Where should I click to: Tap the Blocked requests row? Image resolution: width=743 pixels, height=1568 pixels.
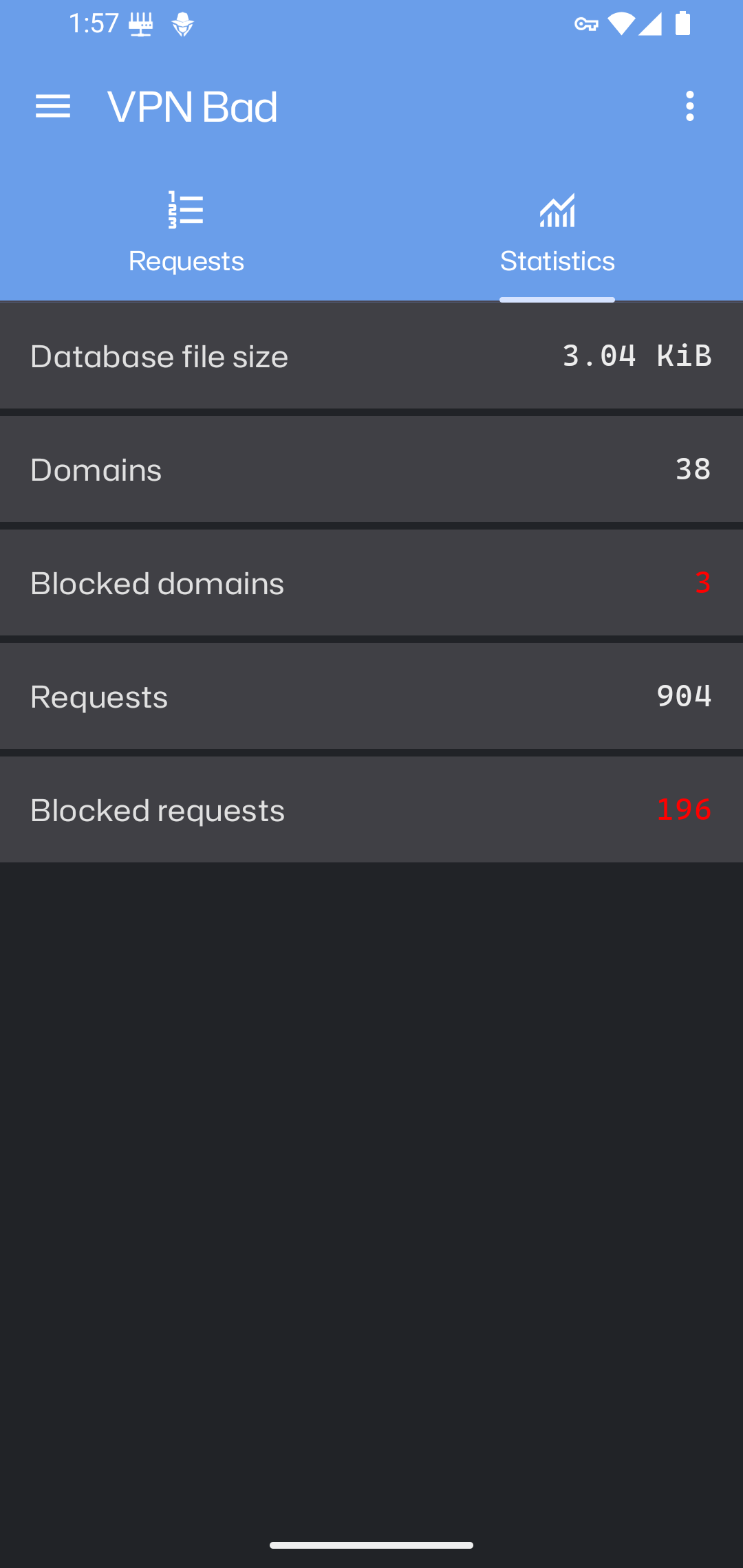[x=371, y=809]
